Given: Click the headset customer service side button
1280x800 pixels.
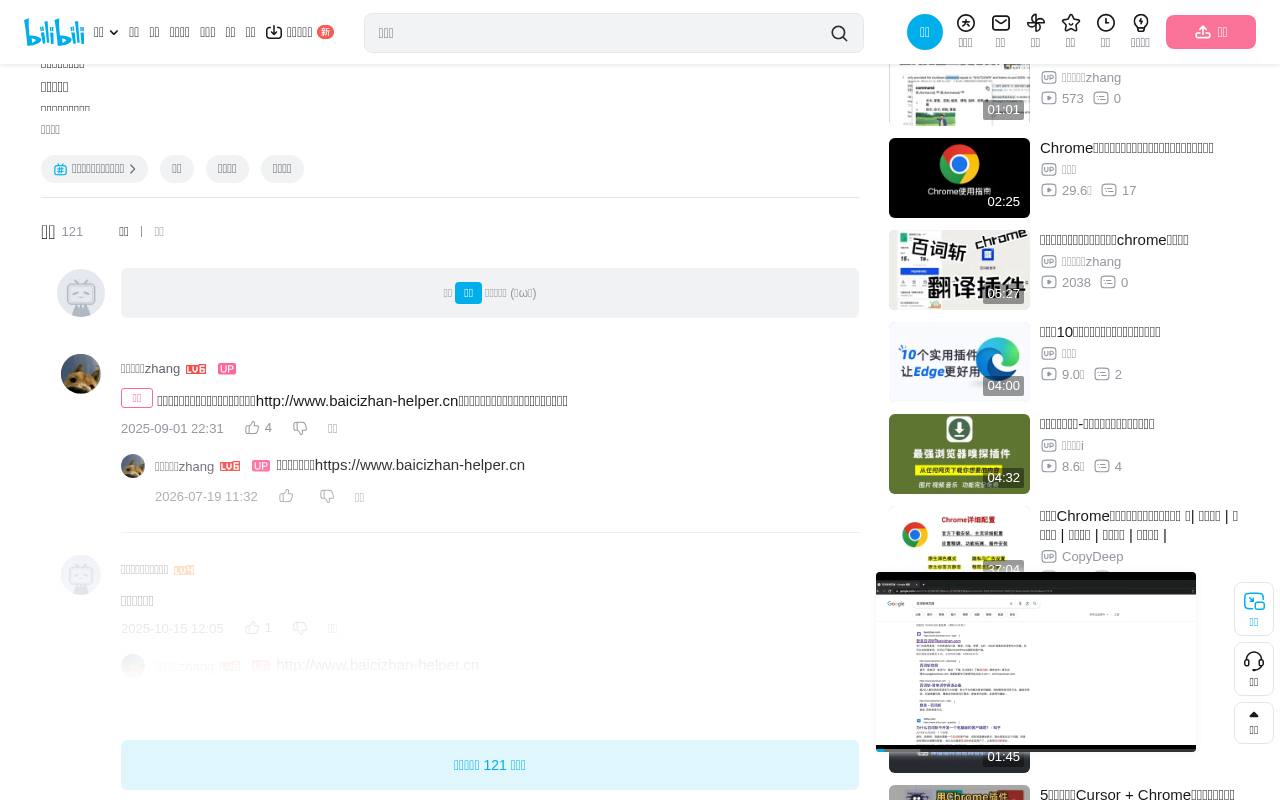Looking at the screenshot, I should [1254, 669].
